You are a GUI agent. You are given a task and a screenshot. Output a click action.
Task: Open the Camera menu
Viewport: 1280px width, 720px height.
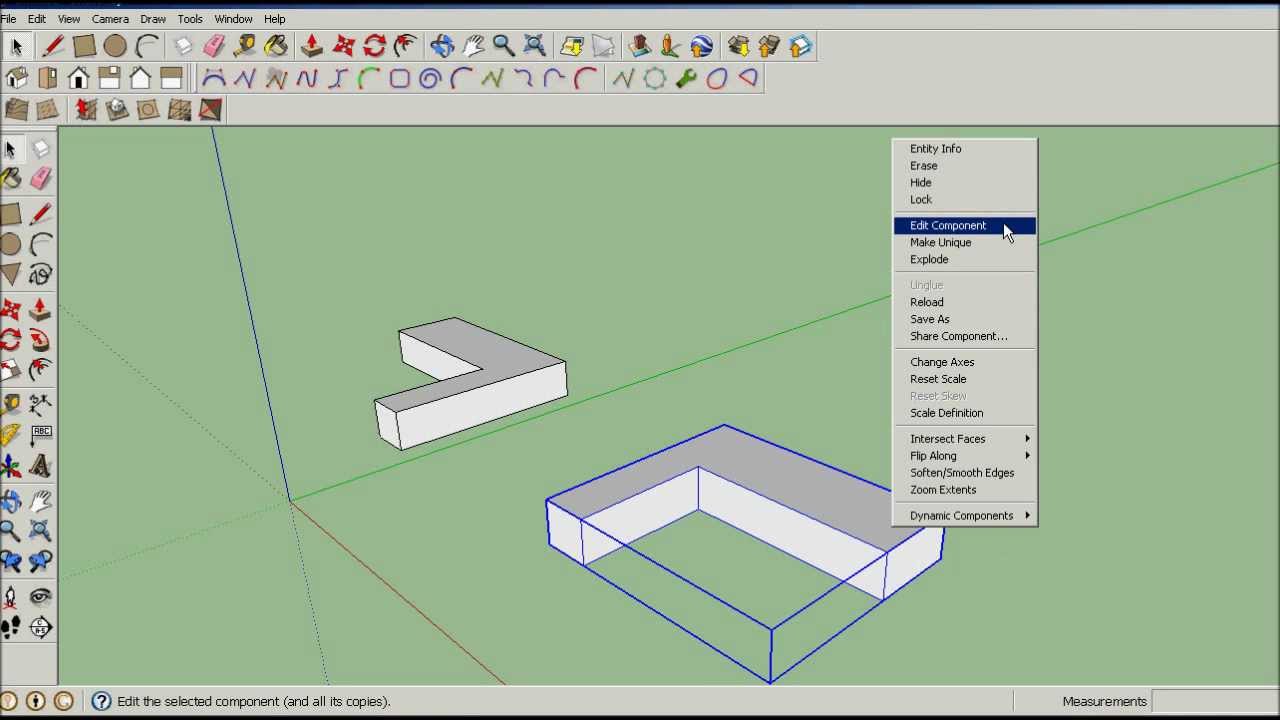tap(110, 19)
